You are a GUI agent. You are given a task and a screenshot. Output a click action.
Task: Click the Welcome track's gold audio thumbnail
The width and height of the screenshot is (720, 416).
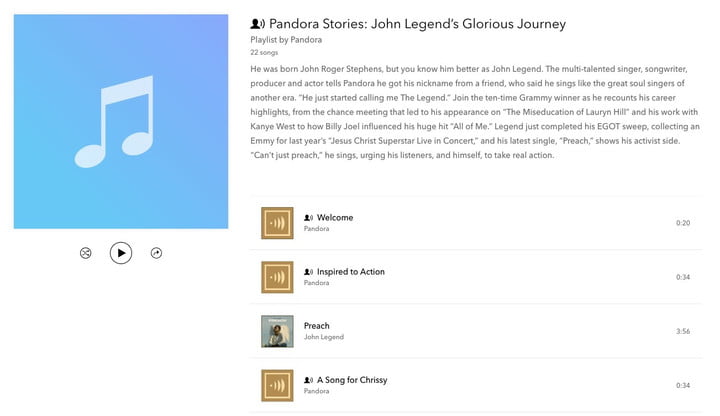(277, 223)
